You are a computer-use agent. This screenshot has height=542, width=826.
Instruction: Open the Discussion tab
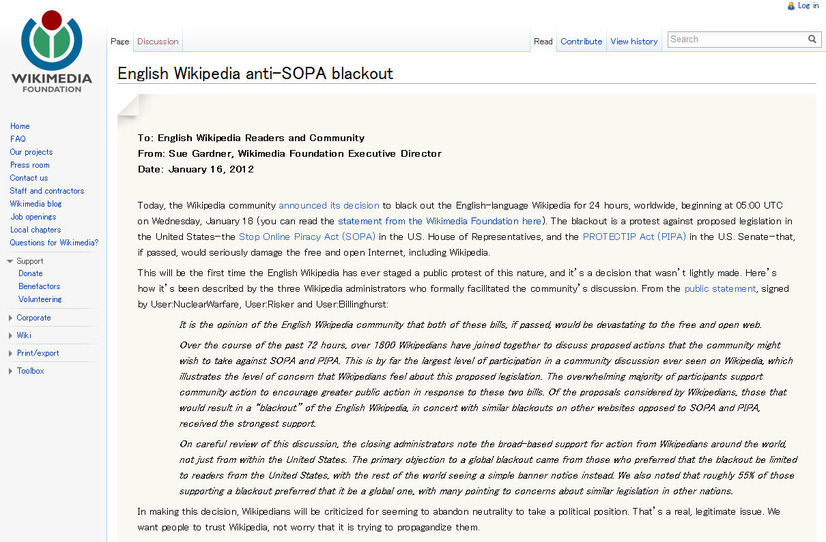click(158, 41)
